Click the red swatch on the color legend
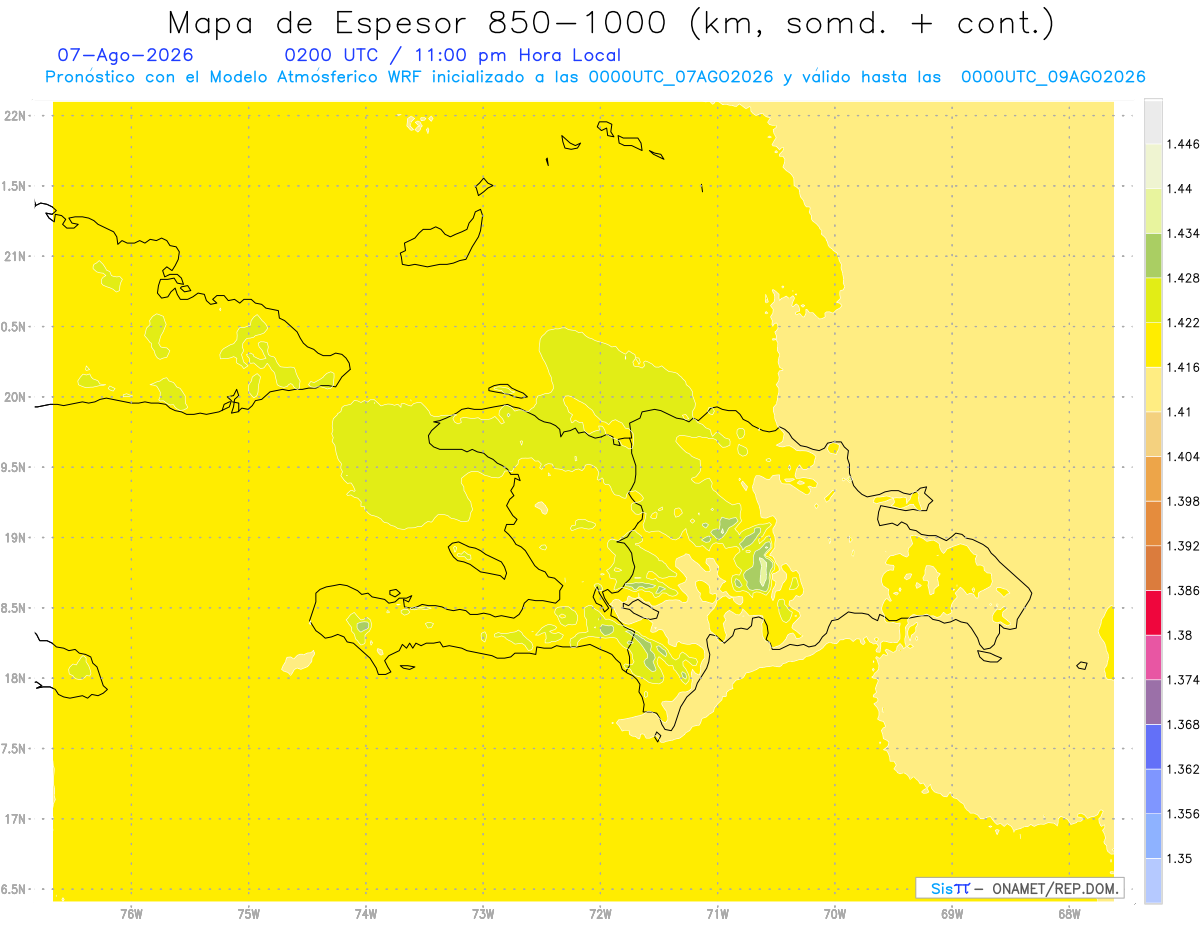 (1153, 612)
